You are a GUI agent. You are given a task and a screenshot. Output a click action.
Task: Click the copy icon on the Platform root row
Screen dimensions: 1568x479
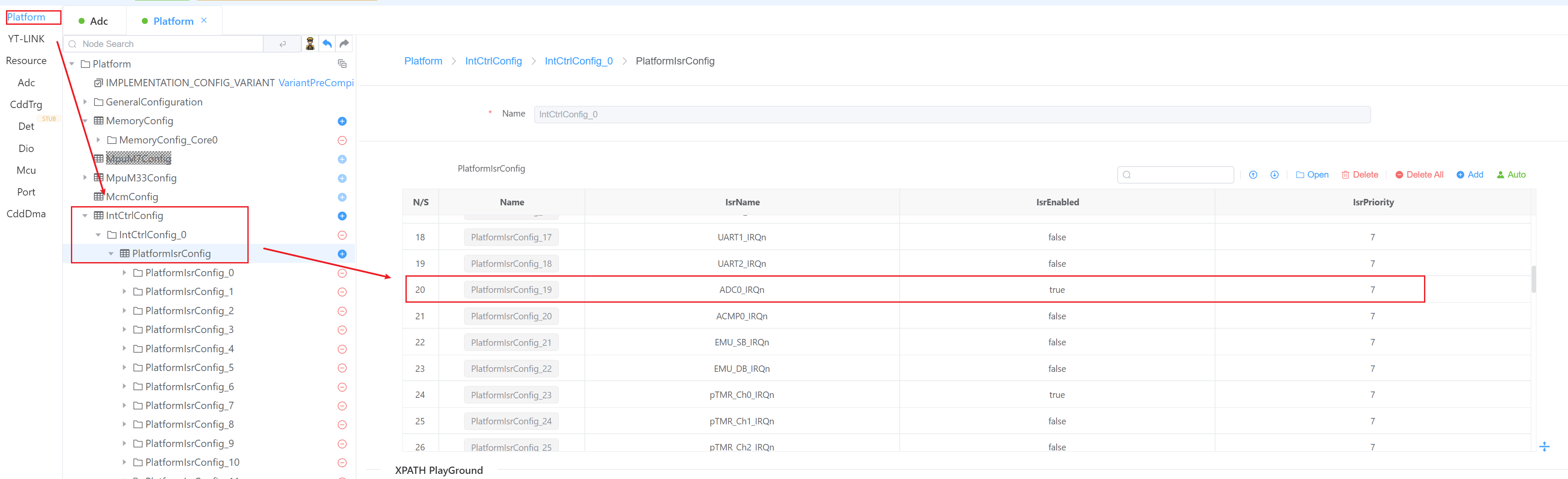[x=342, y=64]
